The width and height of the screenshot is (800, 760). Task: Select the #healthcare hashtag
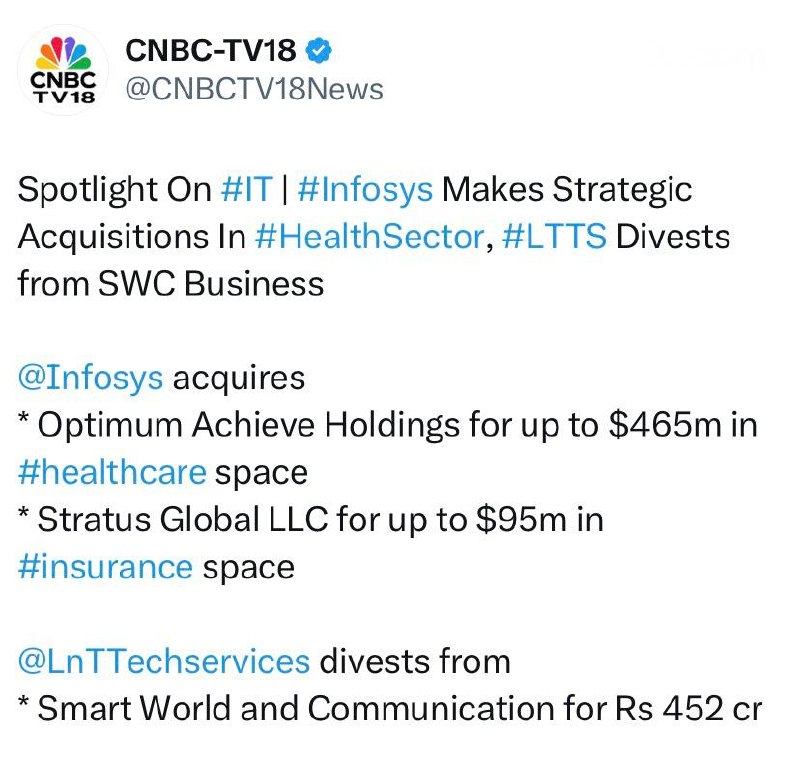coord(112,472)
